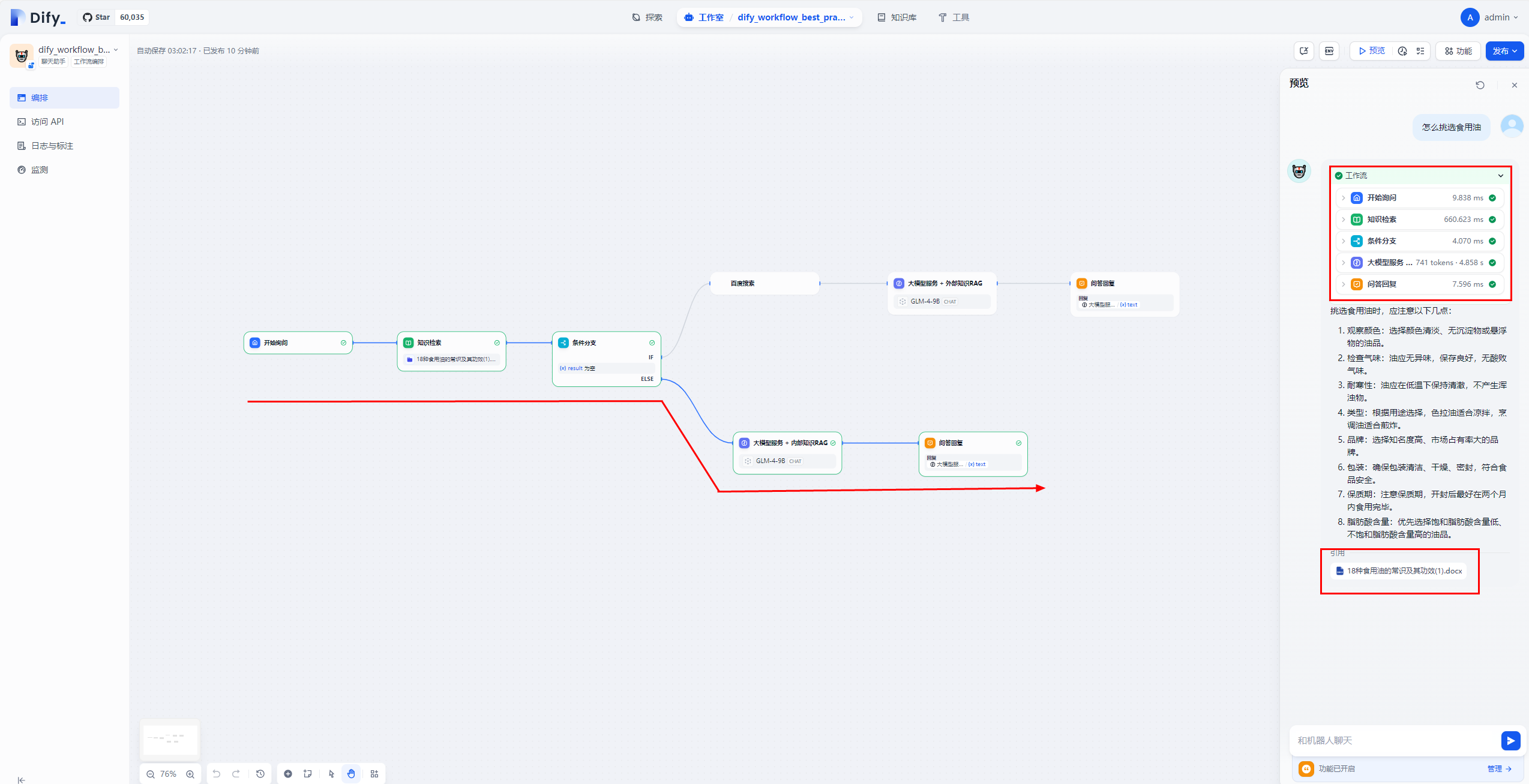The image size is (1529, 784).
Task: Collapse the 工作流 run details
Action: (x=1500, y=176)
